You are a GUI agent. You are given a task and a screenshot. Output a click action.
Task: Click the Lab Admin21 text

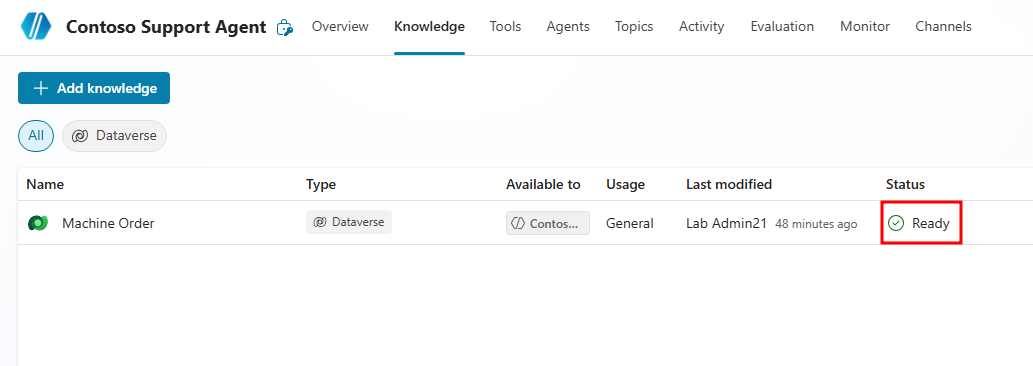coord(726,223)
